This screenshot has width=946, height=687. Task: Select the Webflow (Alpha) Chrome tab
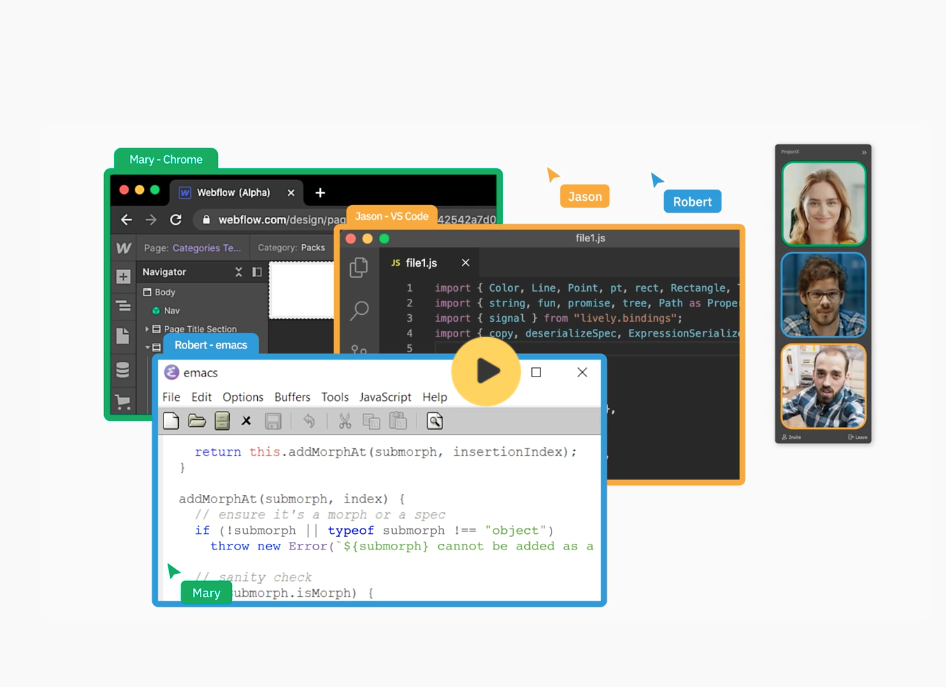[236, 192]
